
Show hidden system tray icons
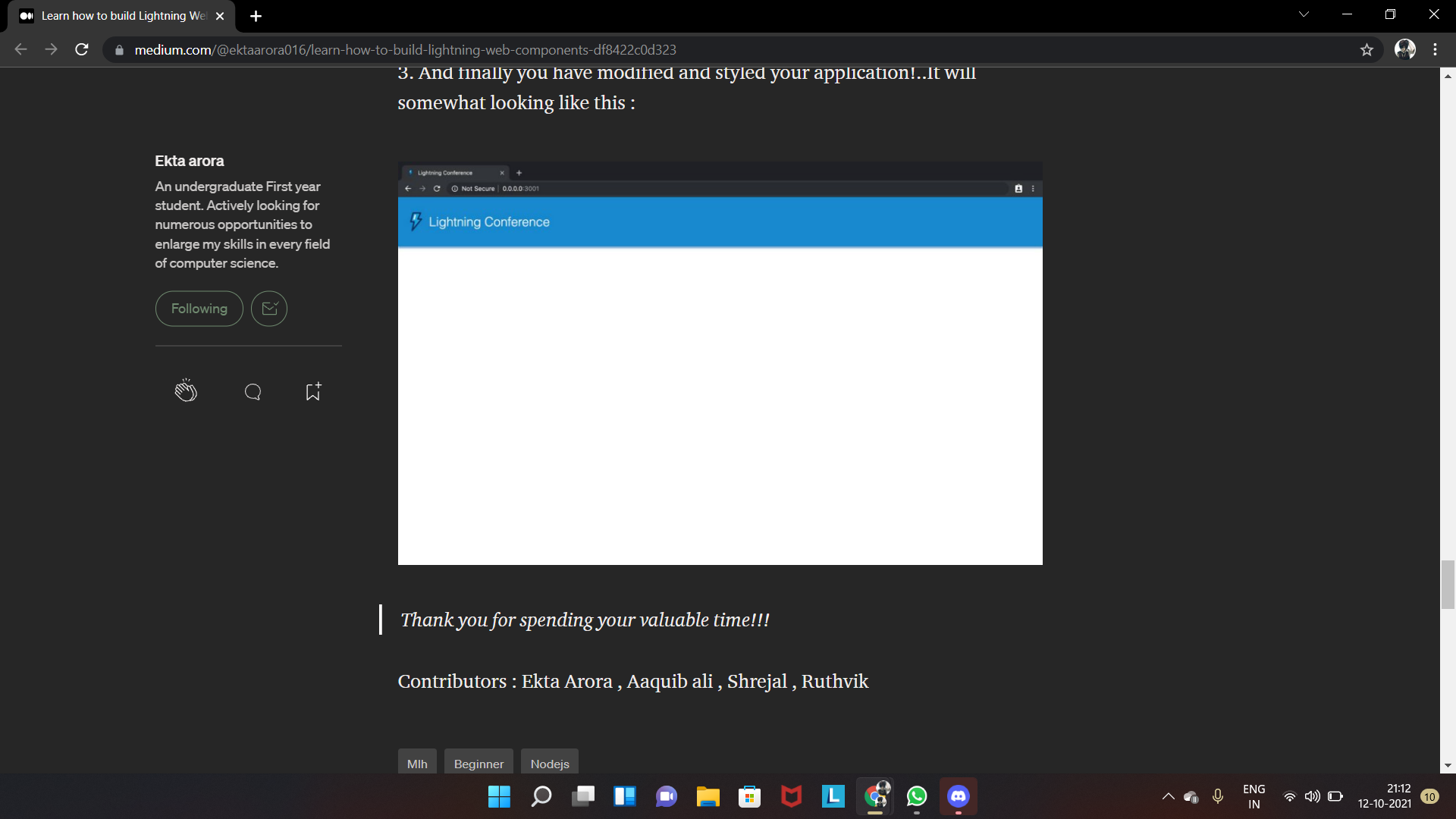pyautogui.click(x=1168, y=796)
